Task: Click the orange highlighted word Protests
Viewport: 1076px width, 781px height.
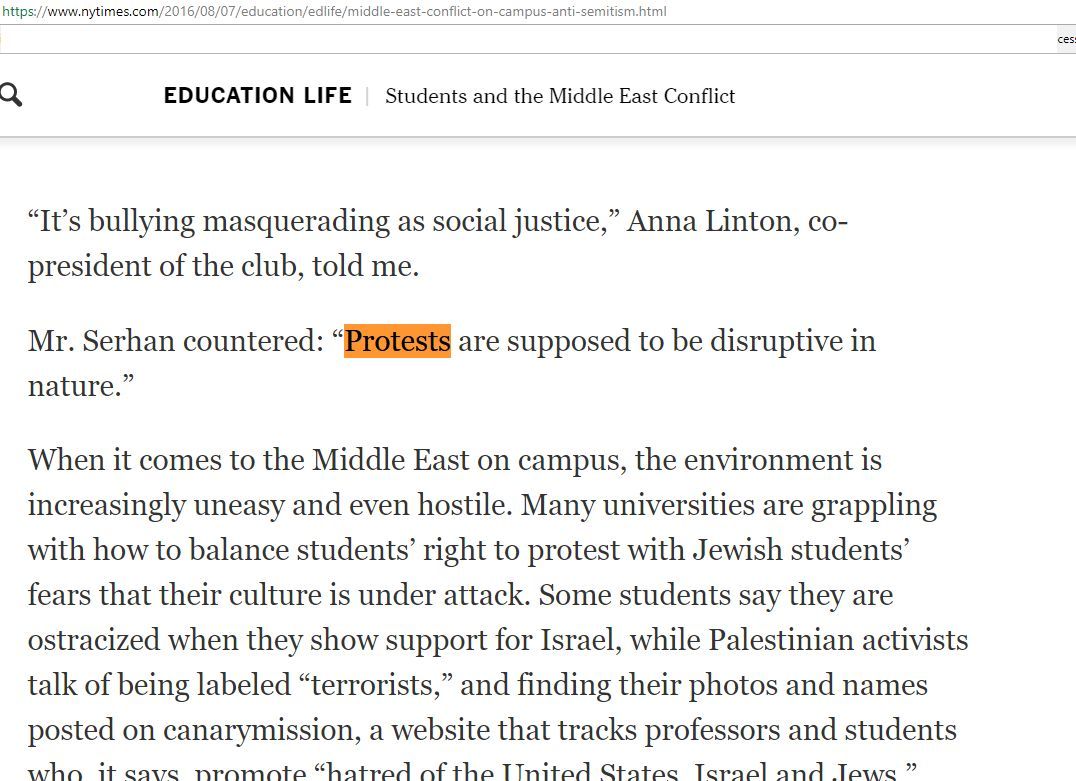Action: pyautogui.click(x=397, y=341)
